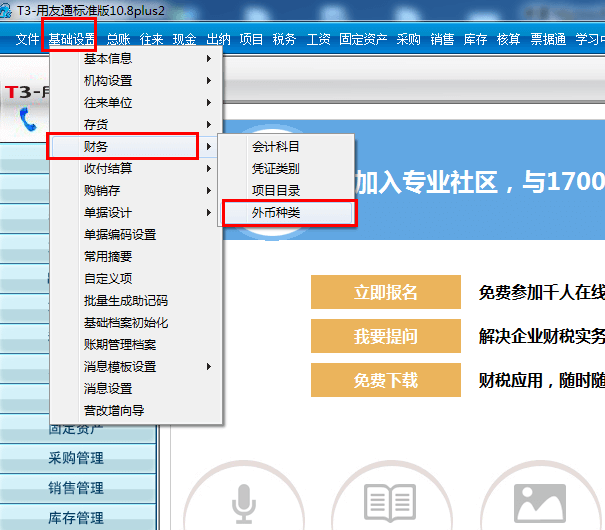Screen dimensions: 605x530
Task: Open the 总账 menu in menu bar
Action: [x=118, y=39]
